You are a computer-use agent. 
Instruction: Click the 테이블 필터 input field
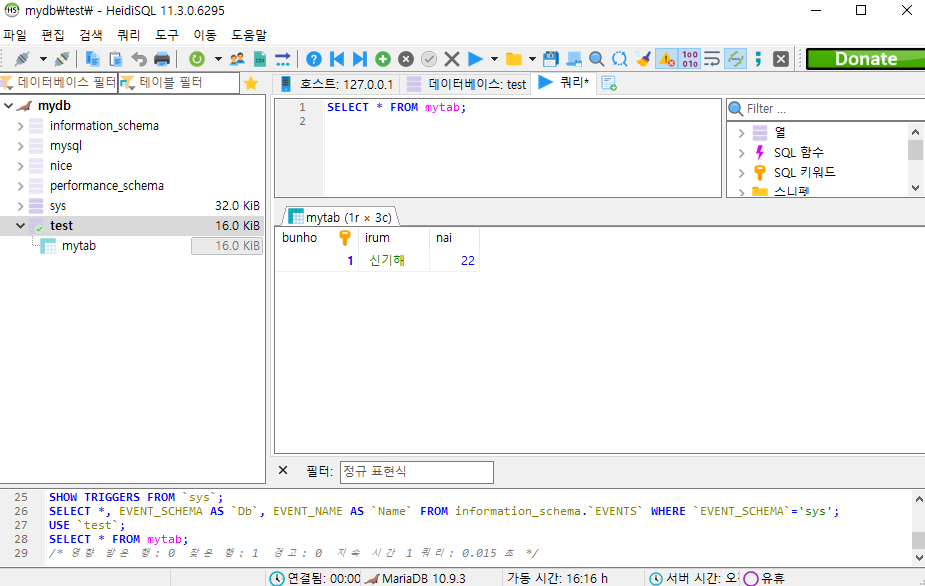point(179,83)
